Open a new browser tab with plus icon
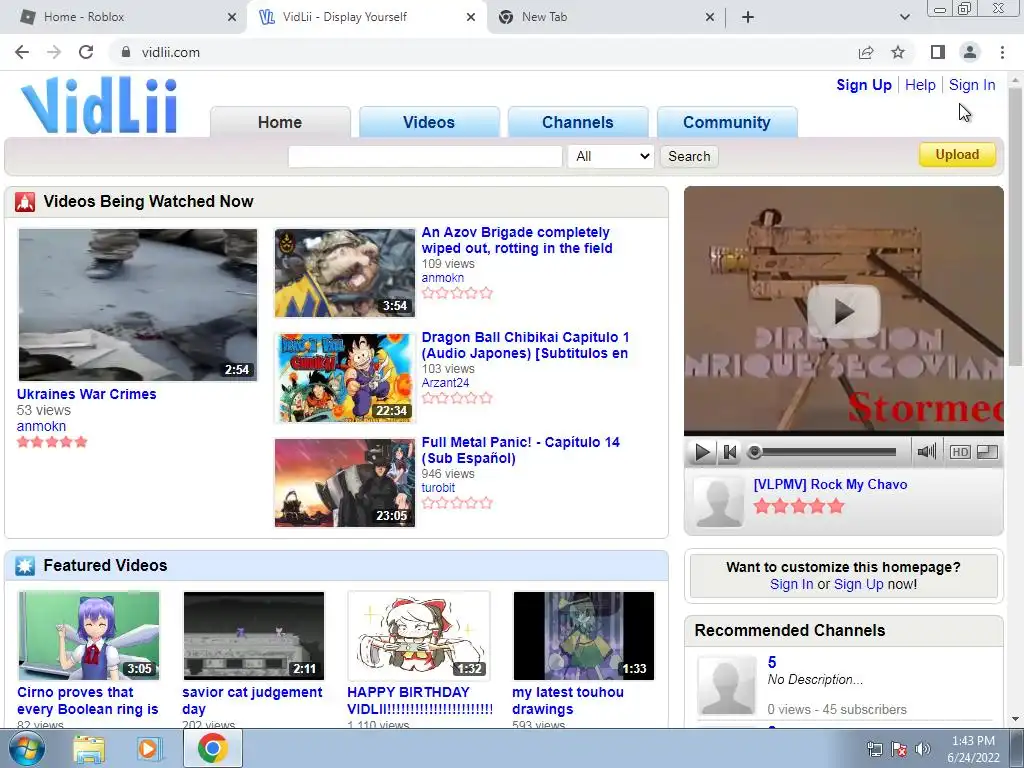This screenshot has width=1024, height=768. coord(748,17)
